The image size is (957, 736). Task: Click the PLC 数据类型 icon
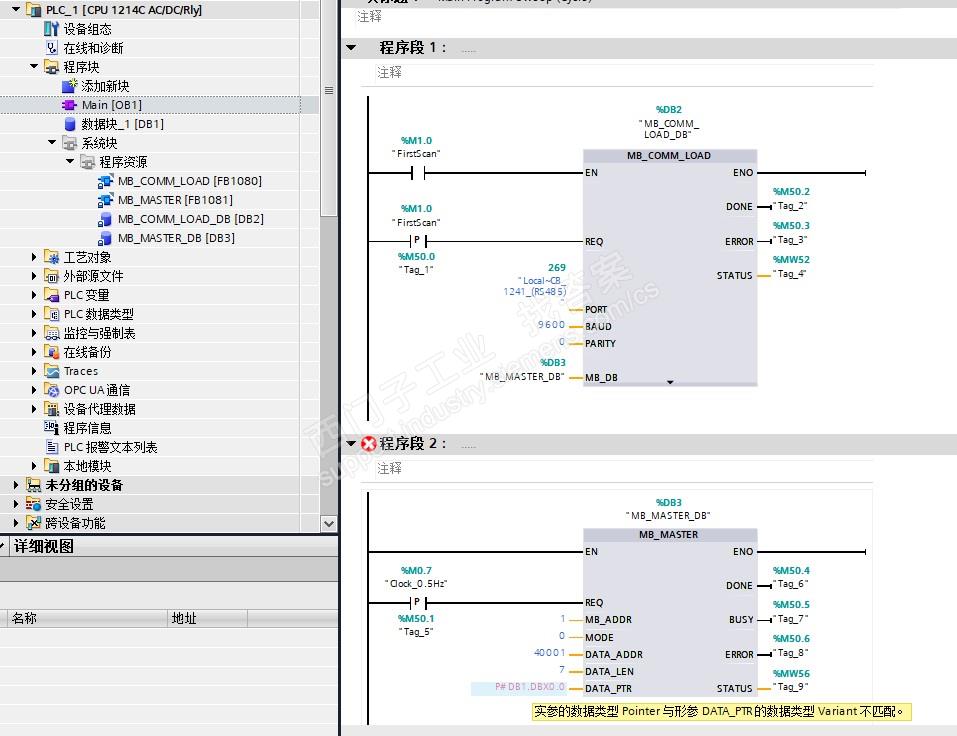coord(51,314)
